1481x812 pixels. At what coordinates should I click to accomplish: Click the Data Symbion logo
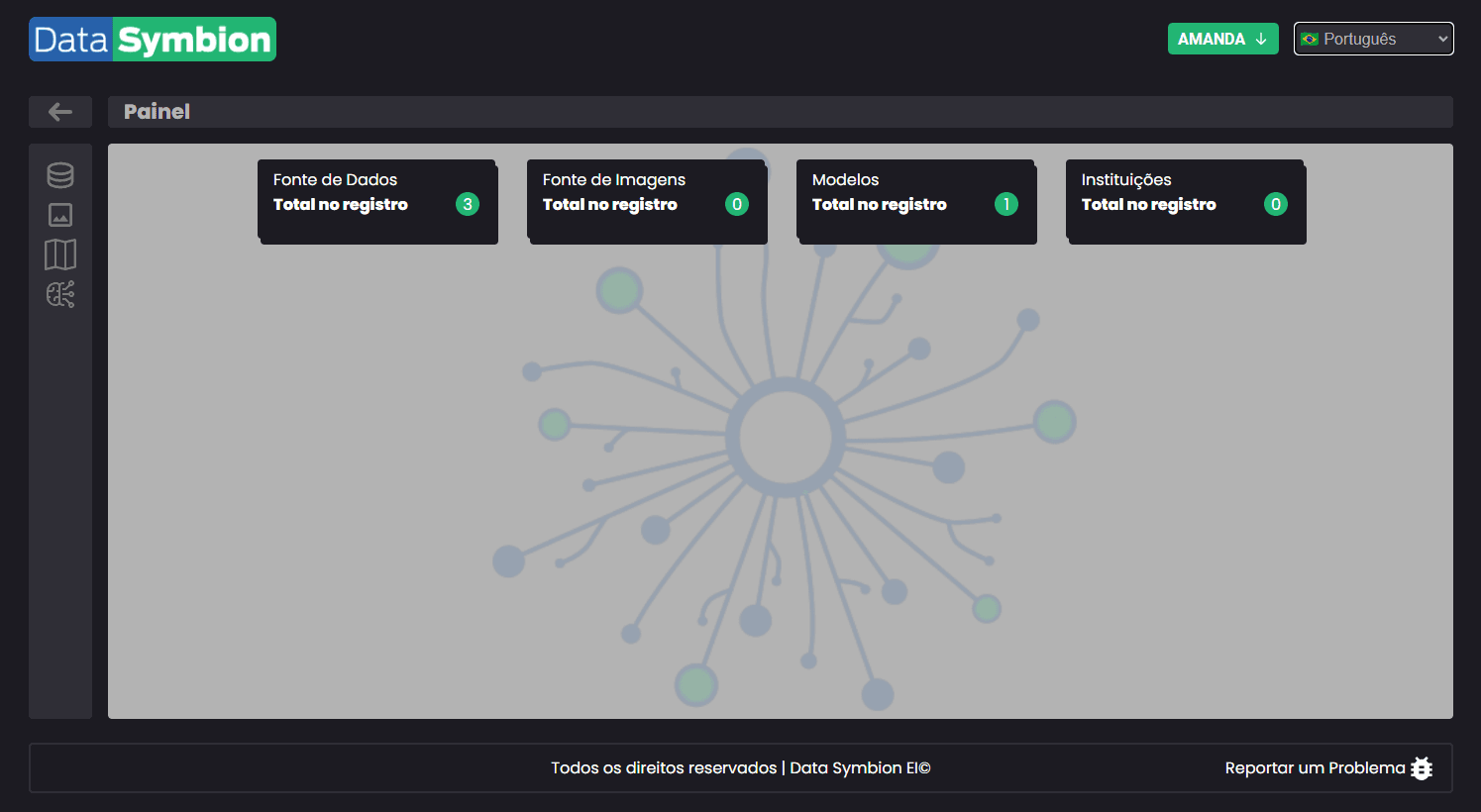click(x=153, y=40)
